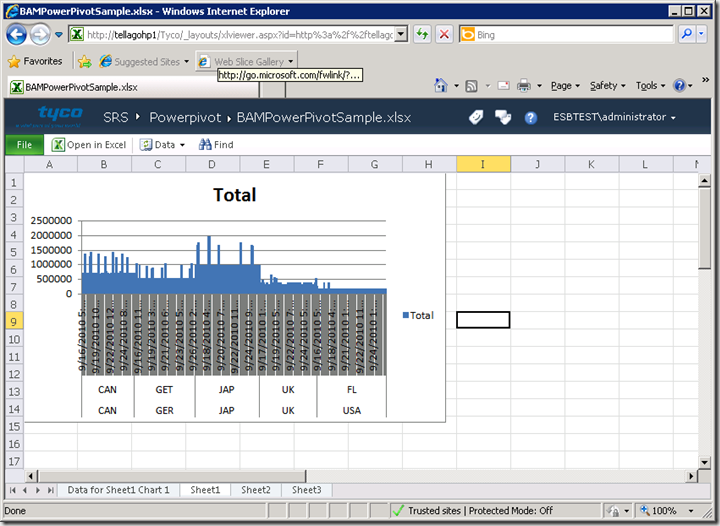Navigate to SRS breadcrumb

coord(116,118)
